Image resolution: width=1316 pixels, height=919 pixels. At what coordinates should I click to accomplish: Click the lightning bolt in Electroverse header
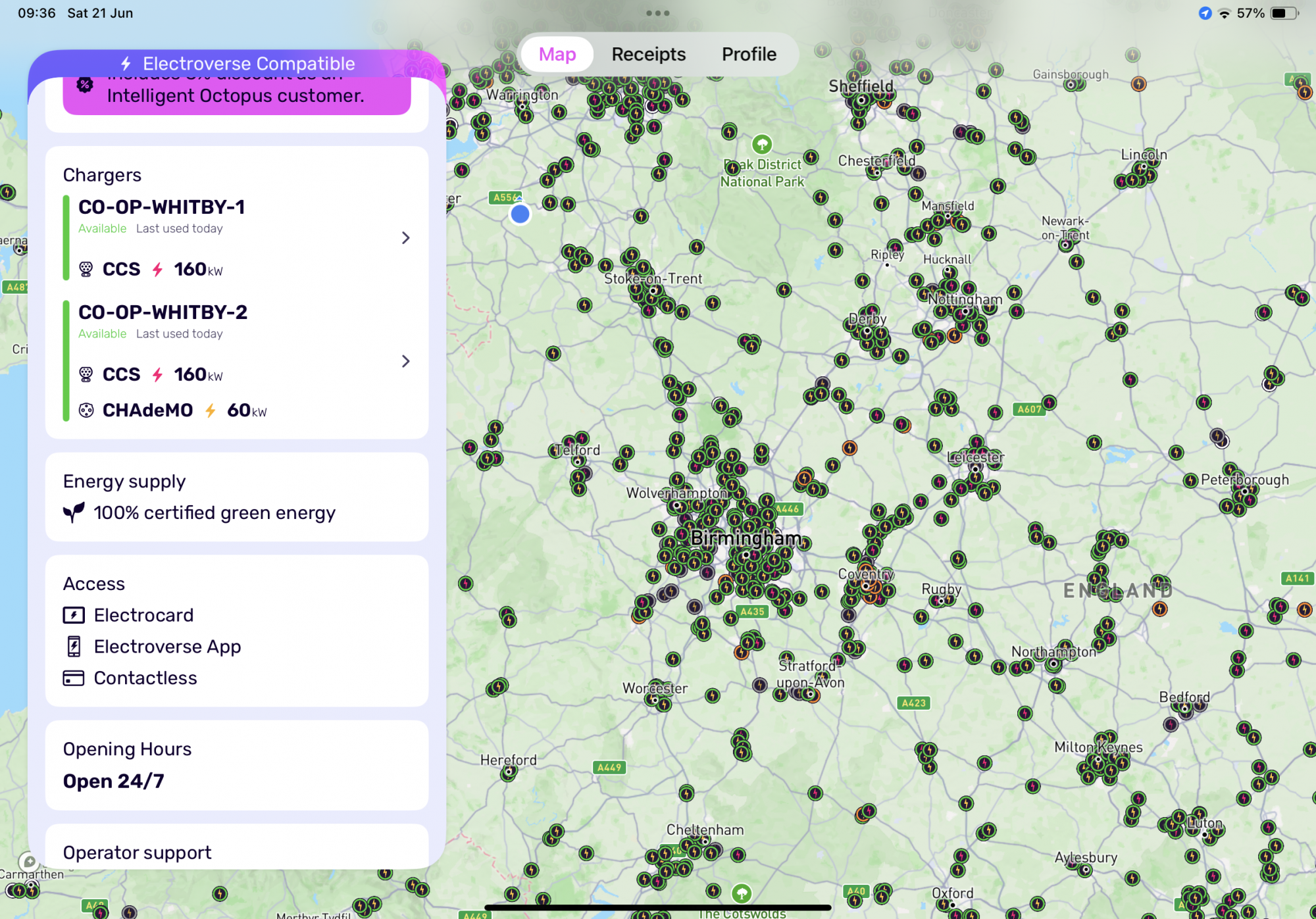126,63
